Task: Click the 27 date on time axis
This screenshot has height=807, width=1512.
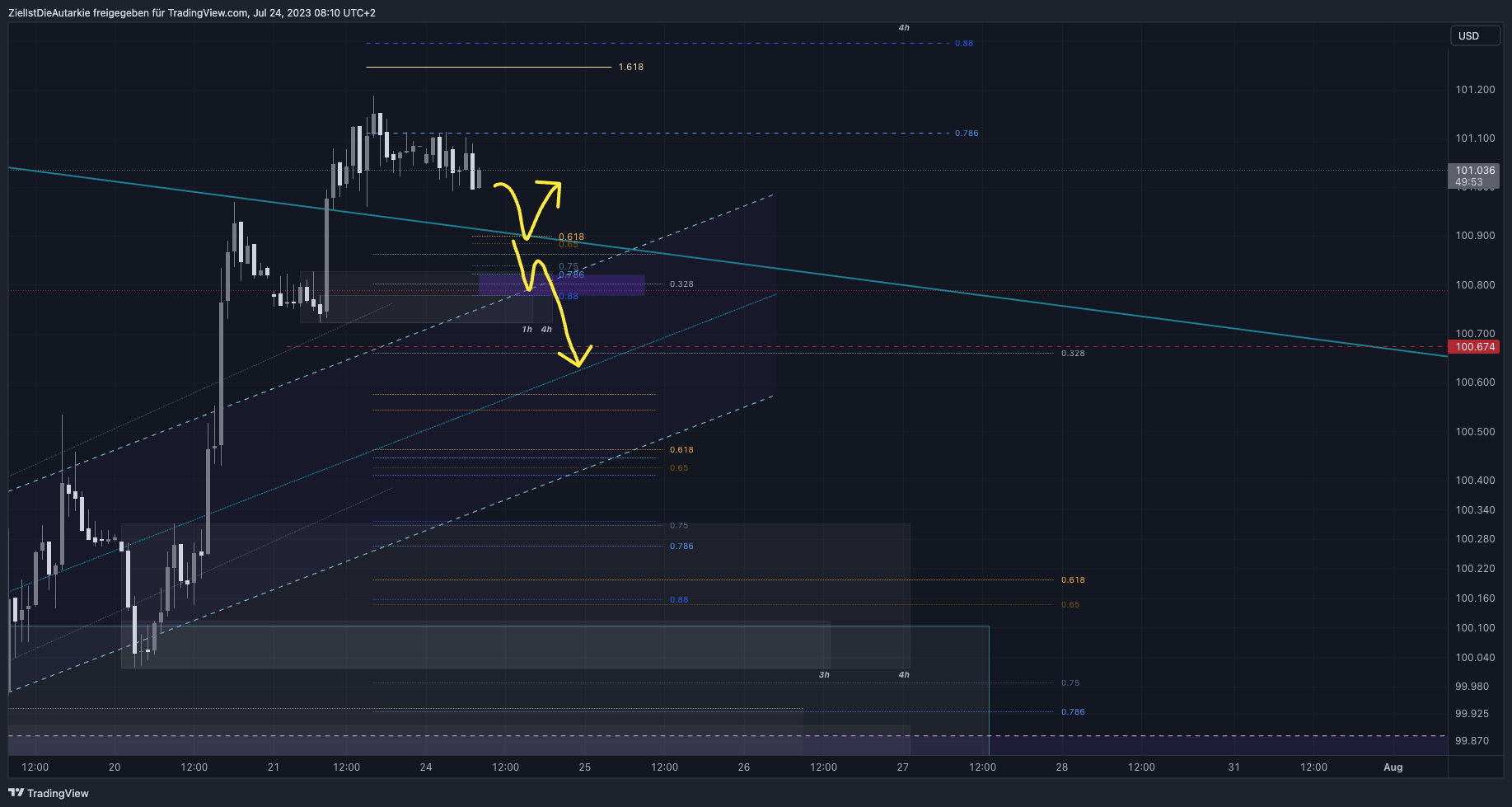Action: pos(903,767)
